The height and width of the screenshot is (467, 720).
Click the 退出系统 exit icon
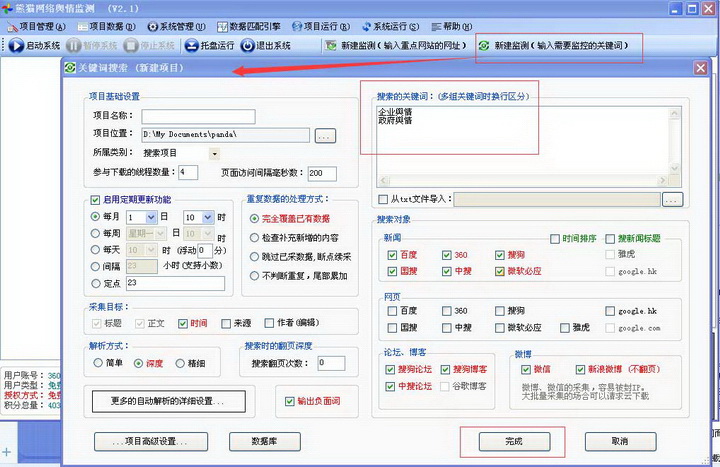coord(250,46)
